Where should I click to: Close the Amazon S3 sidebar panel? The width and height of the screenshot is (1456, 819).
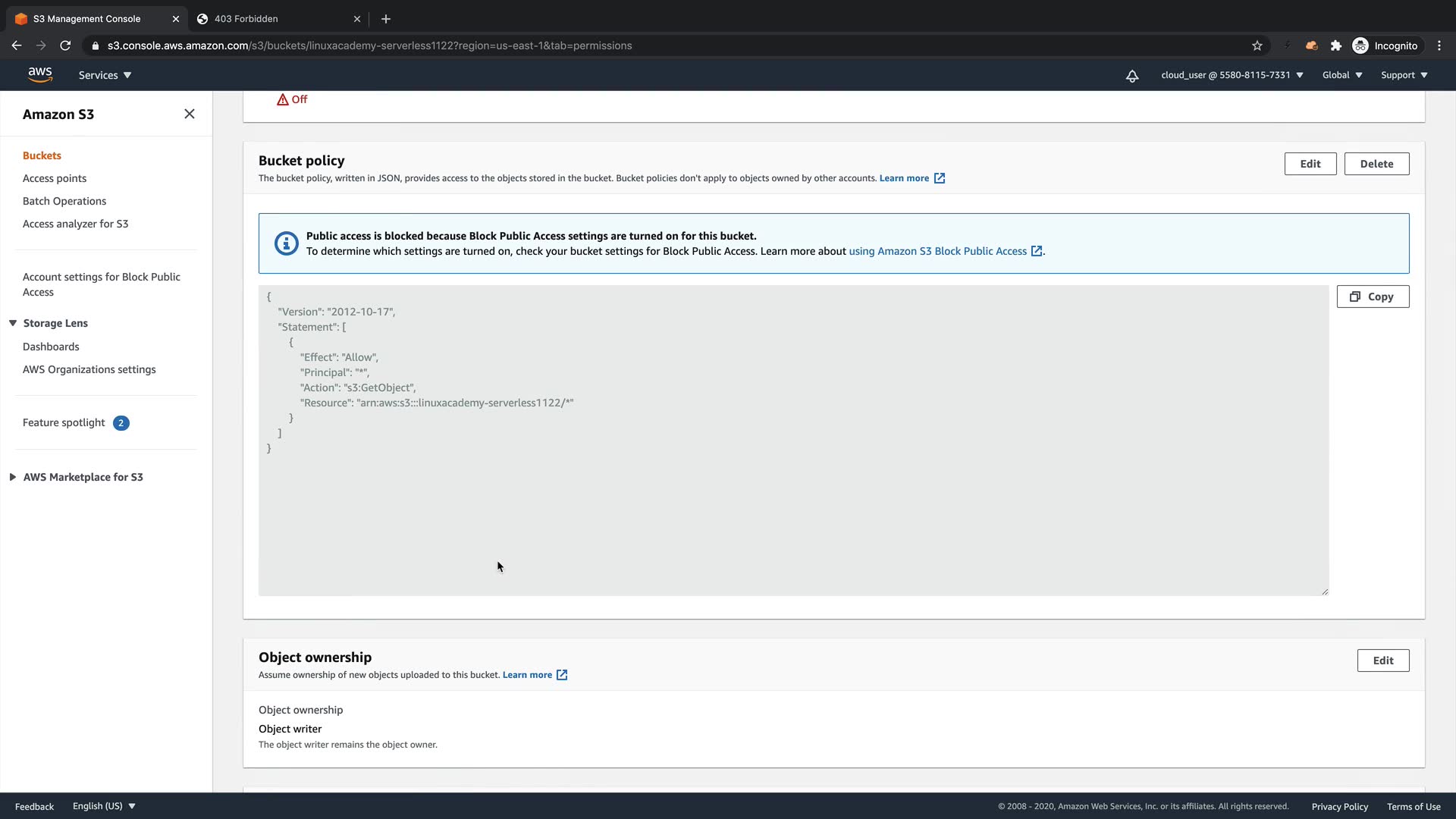[x=190, y=114]
